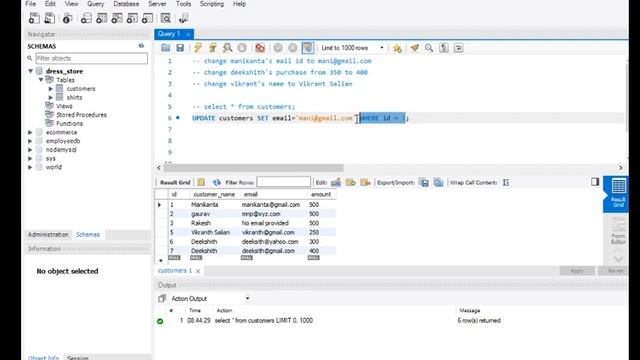Select the Query 1 tab
This screenshot has width=640, height=360.
click(169, 34)
